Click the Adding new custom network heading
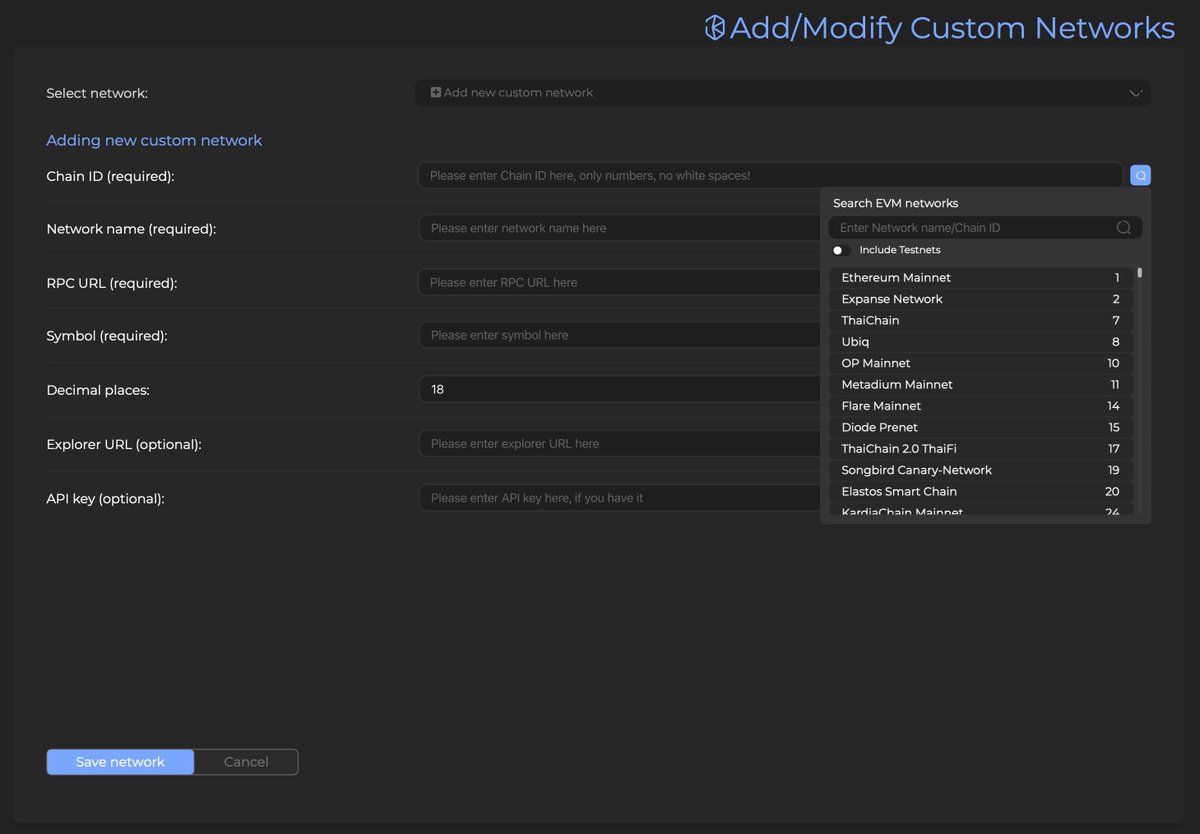 click(x=154, y=140)
